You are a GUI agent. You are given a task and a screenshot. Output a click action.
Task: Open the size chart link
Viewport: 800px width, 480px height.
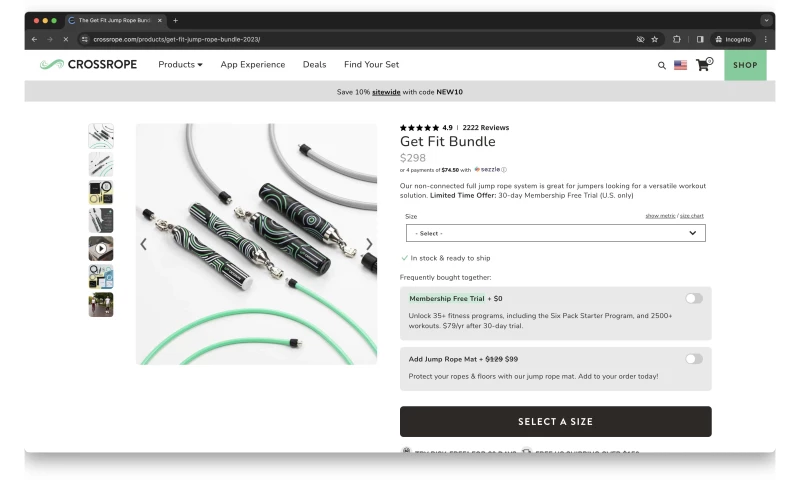(692, 216)
